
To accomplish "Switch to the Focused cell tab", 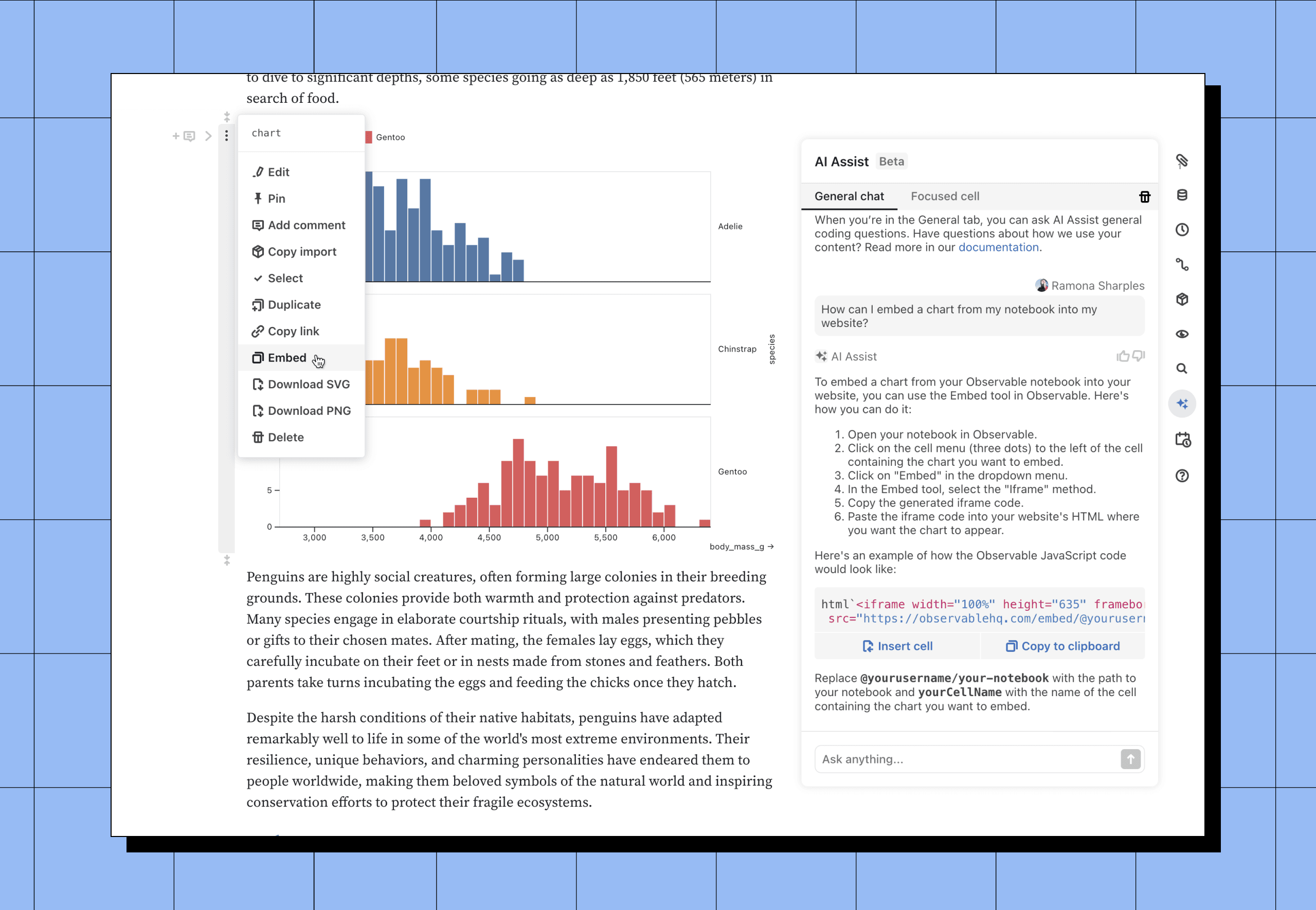I will (945, 196).
